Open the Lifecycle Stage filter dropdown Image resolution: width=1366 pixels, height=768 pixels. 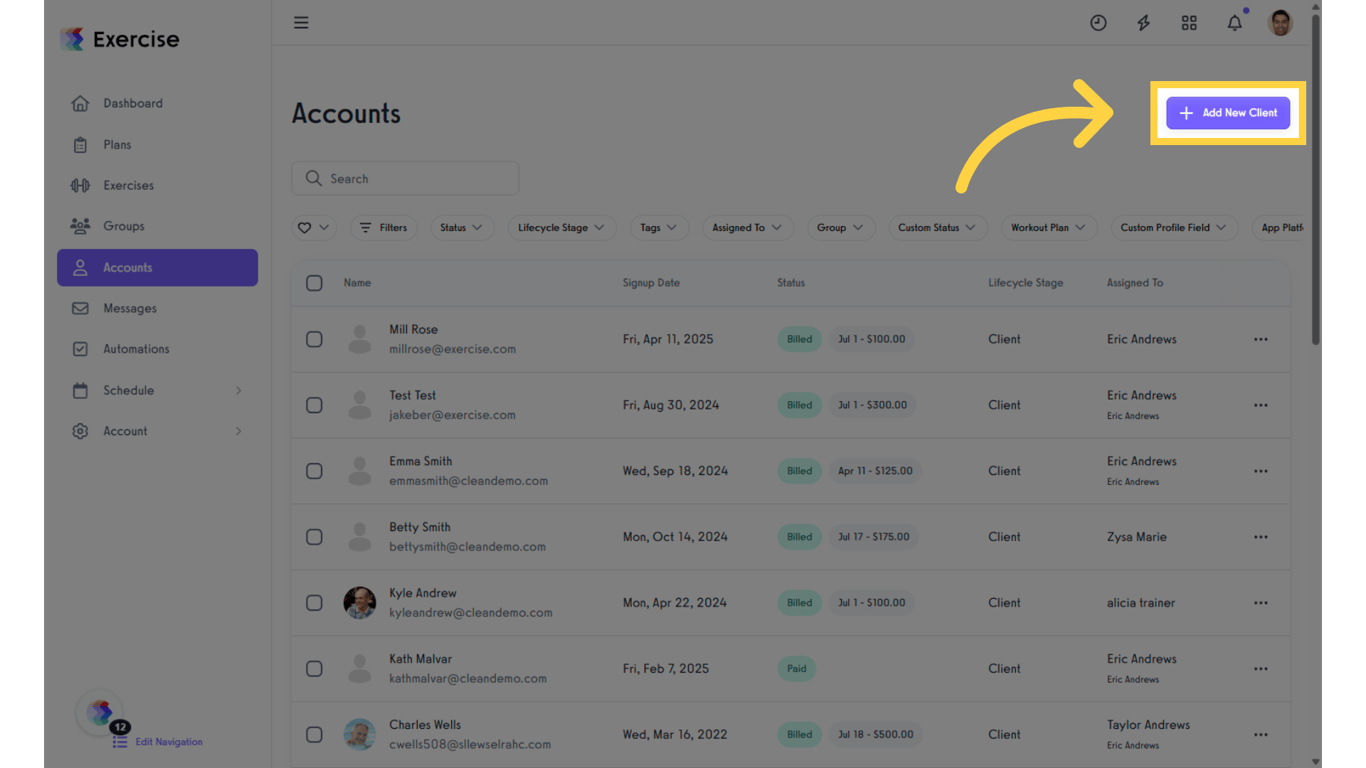coord(561,227)
